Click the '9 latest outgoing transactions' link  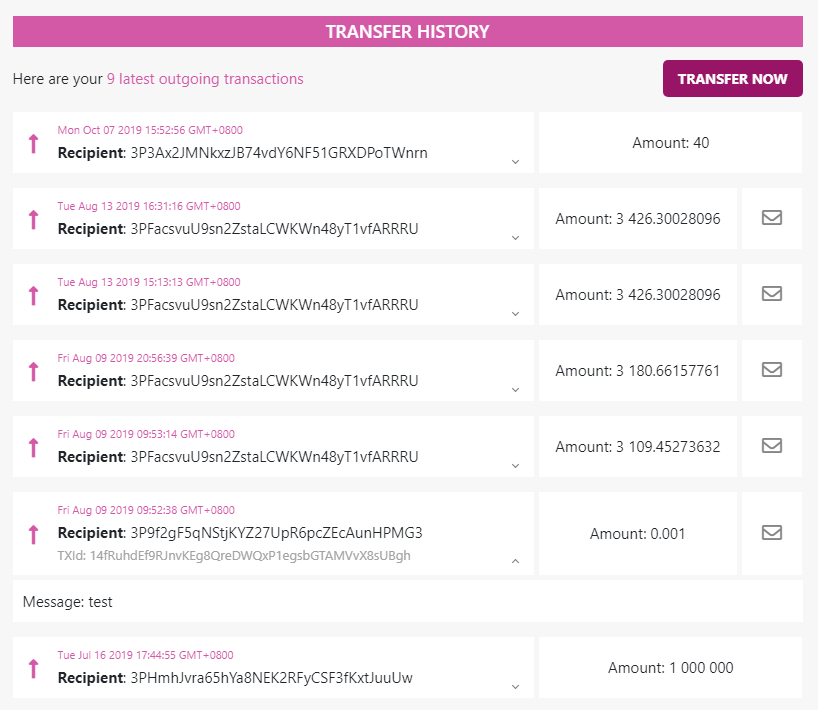coord(205,78)
